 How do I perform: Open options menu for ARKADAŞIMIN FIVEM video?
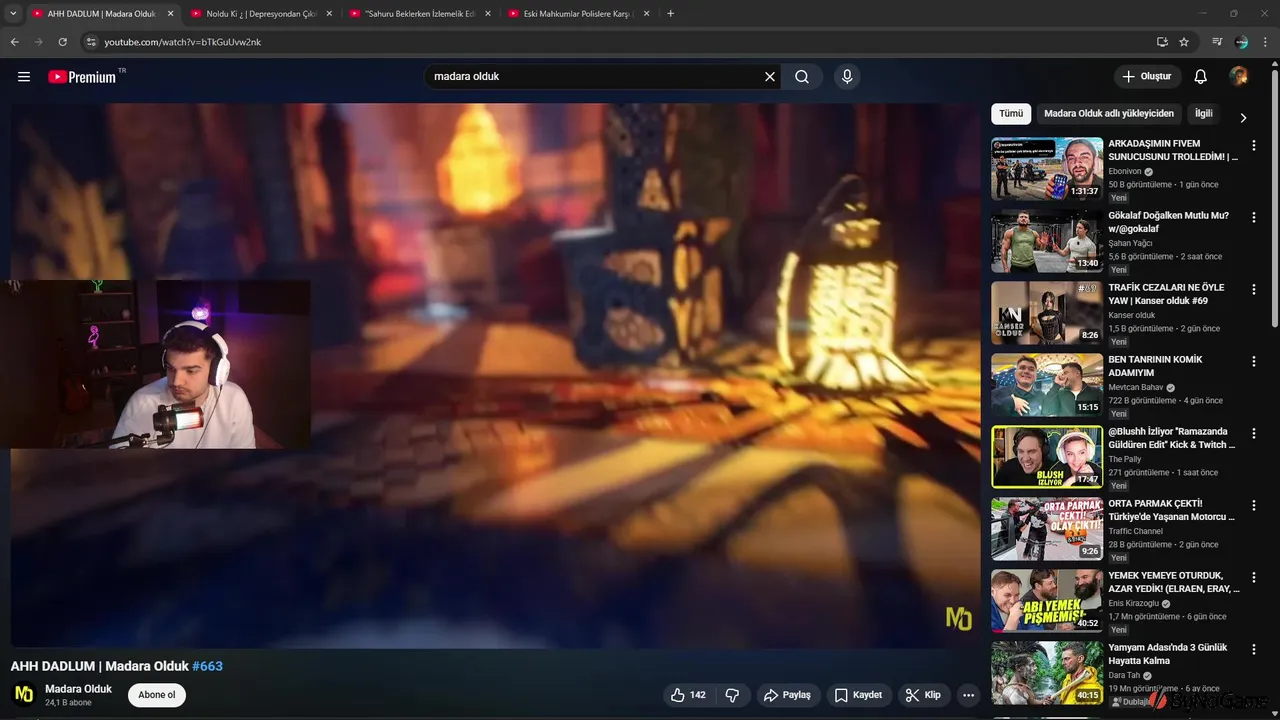(1253, 146)
